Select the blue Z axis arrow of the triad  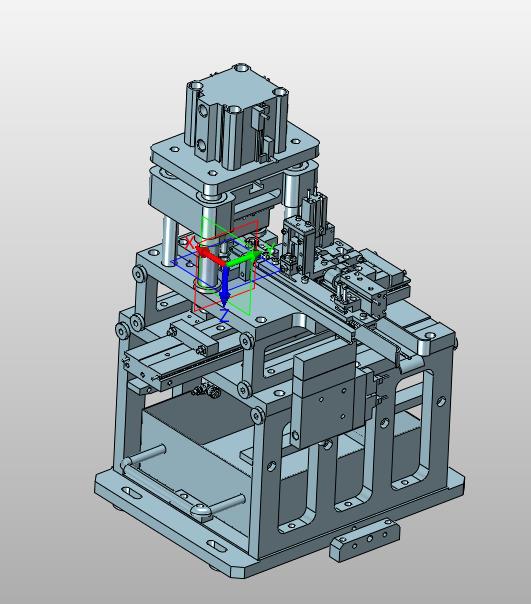224,286
